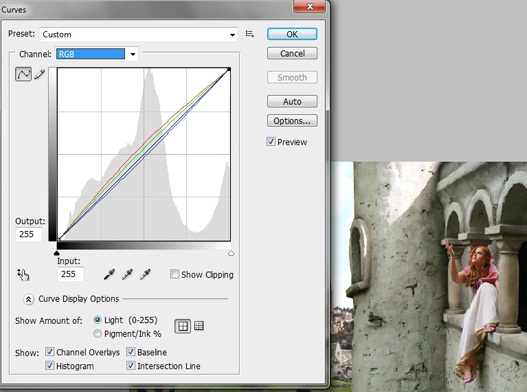The height and width of the screenshot is (392, 527).
Task: Open the Channel RGB dropdown
Action: 97,54
